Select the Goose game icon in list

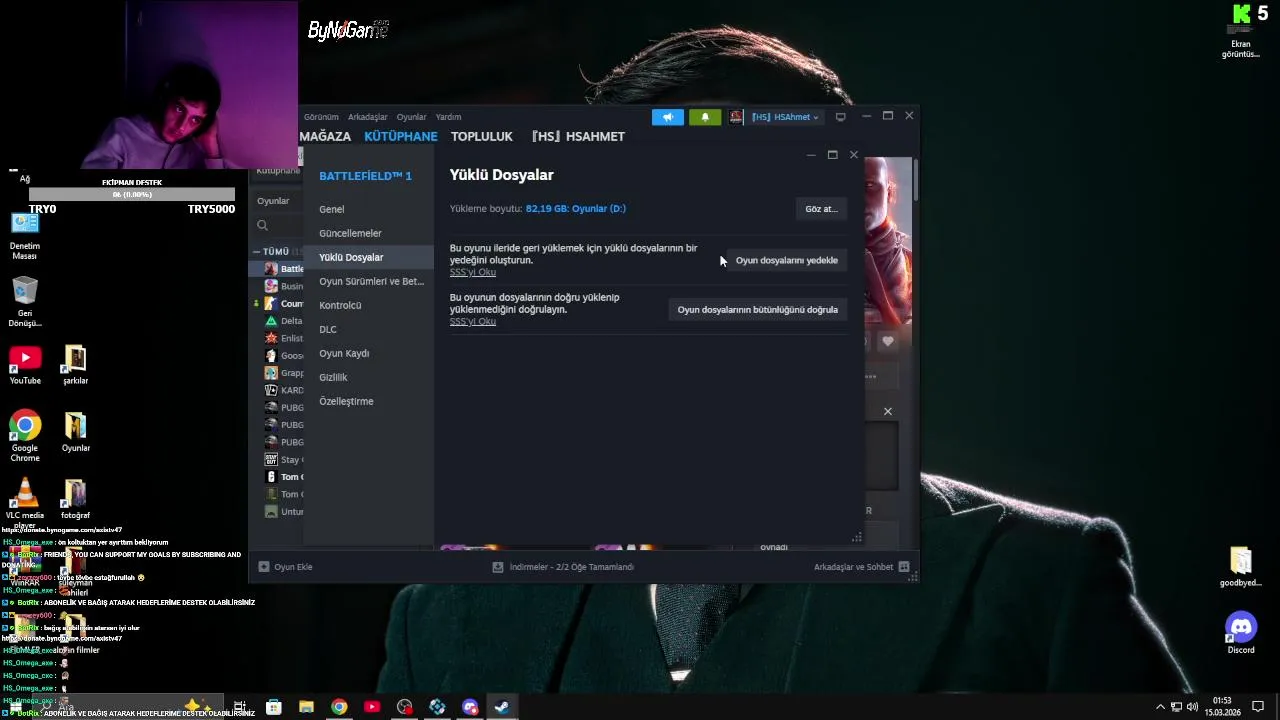coord(271,355)
